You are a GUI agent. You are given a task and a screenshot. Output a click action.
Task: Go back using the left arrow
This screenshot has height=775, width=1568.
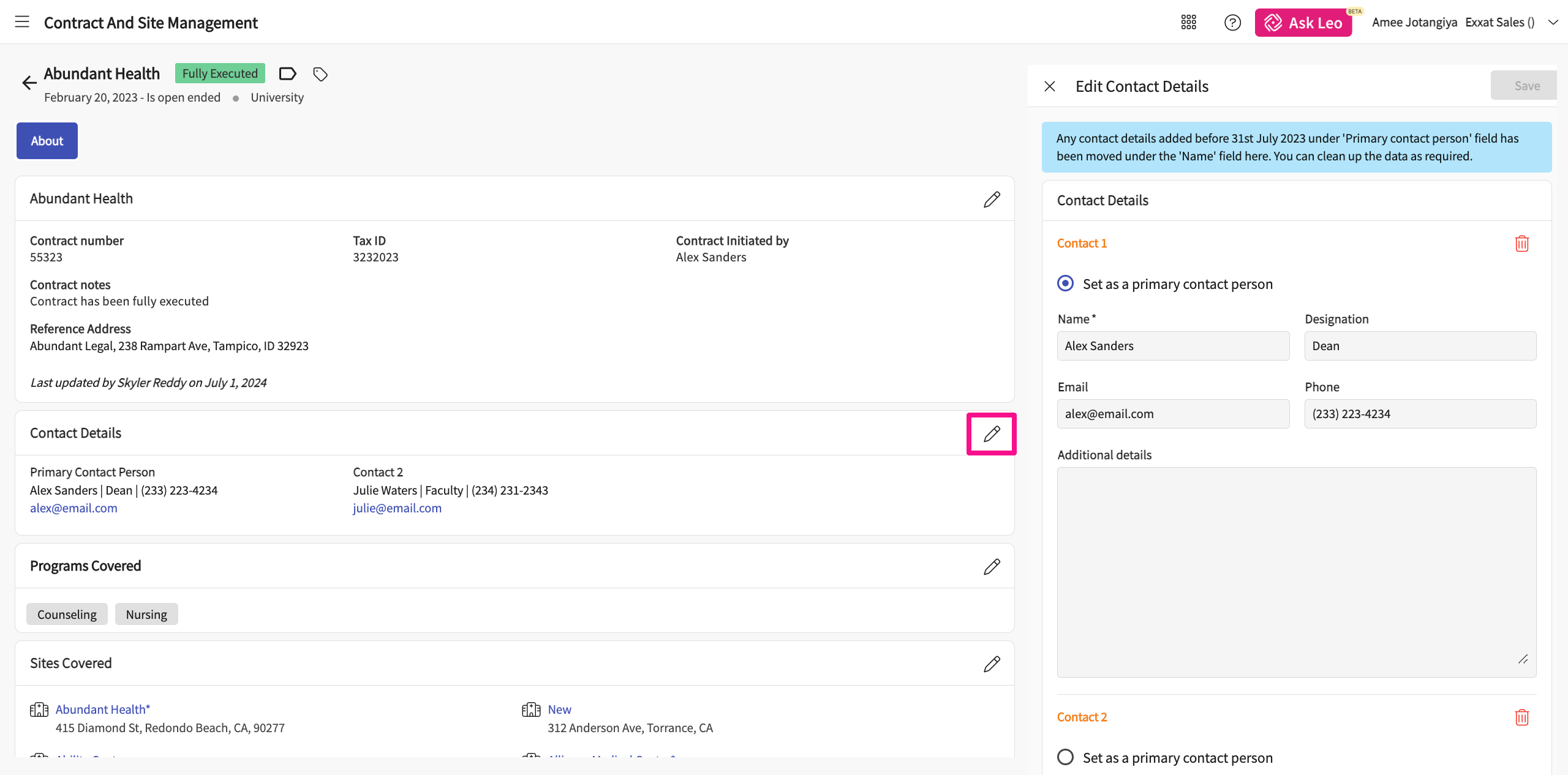click(x=29, y=83)
